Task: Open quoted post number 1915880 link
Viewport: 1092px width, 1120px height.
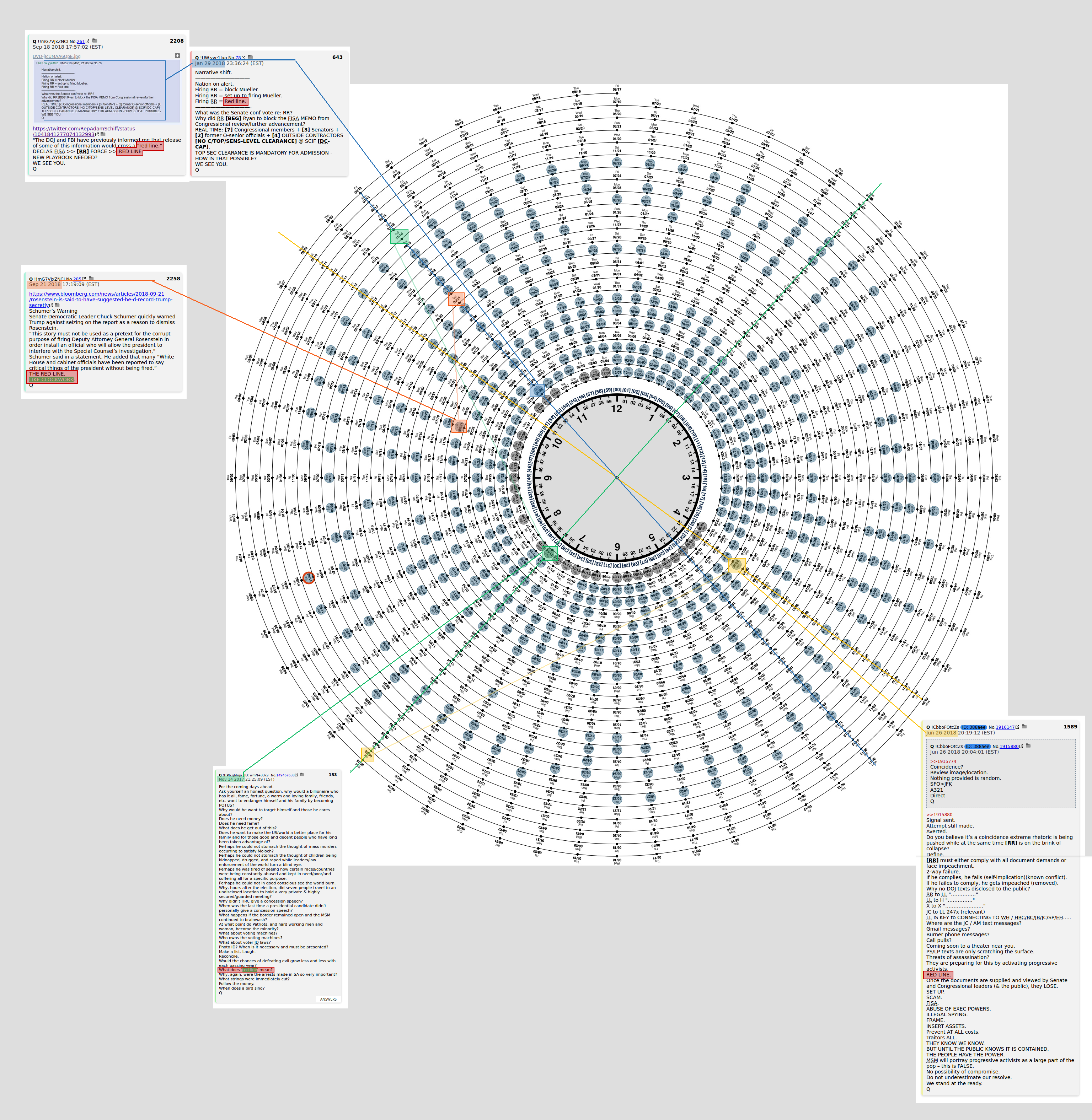Action: click(x=1010, y=746)
